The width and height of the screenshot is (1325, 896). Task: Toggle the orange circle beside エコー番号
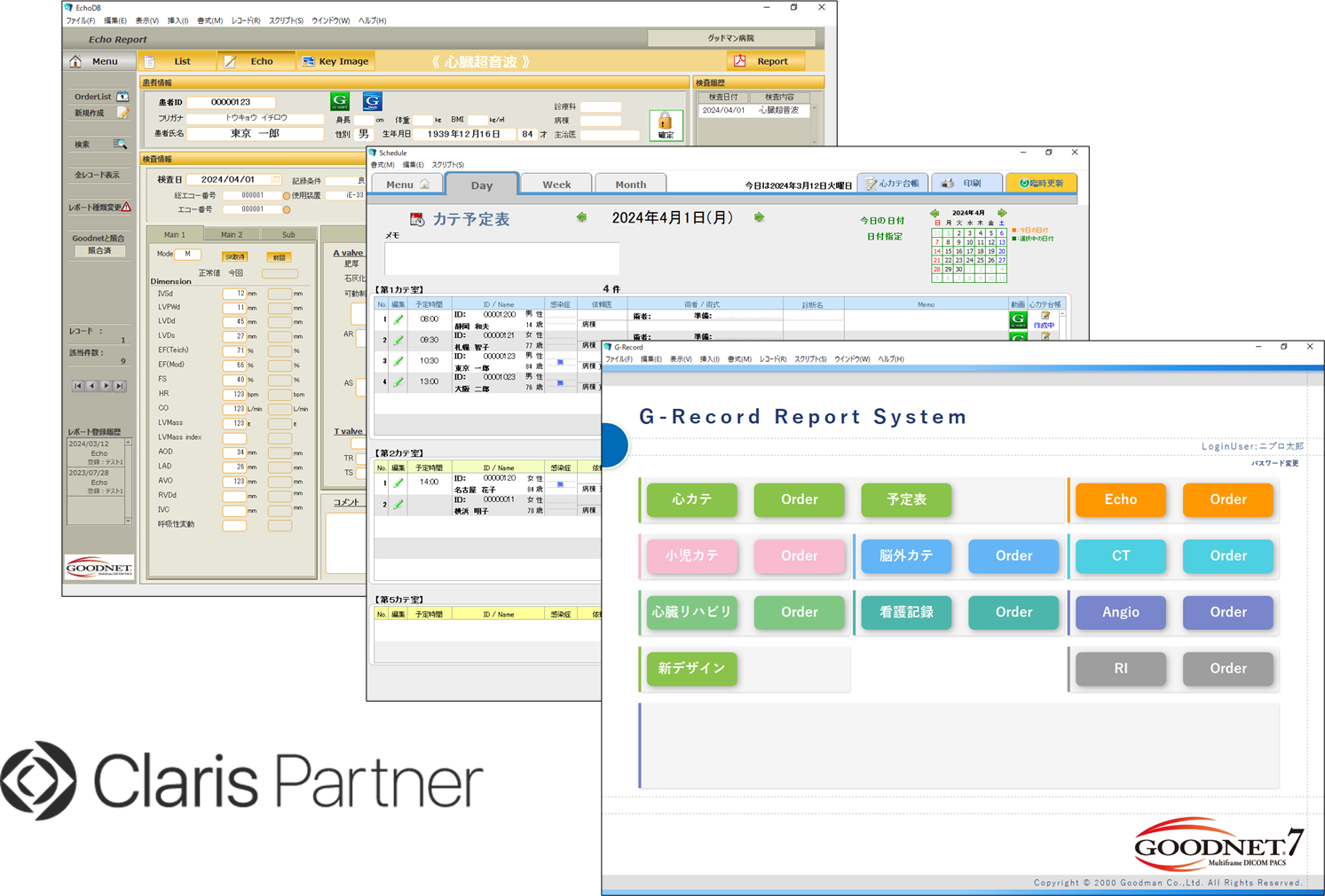tap(286, 210)
